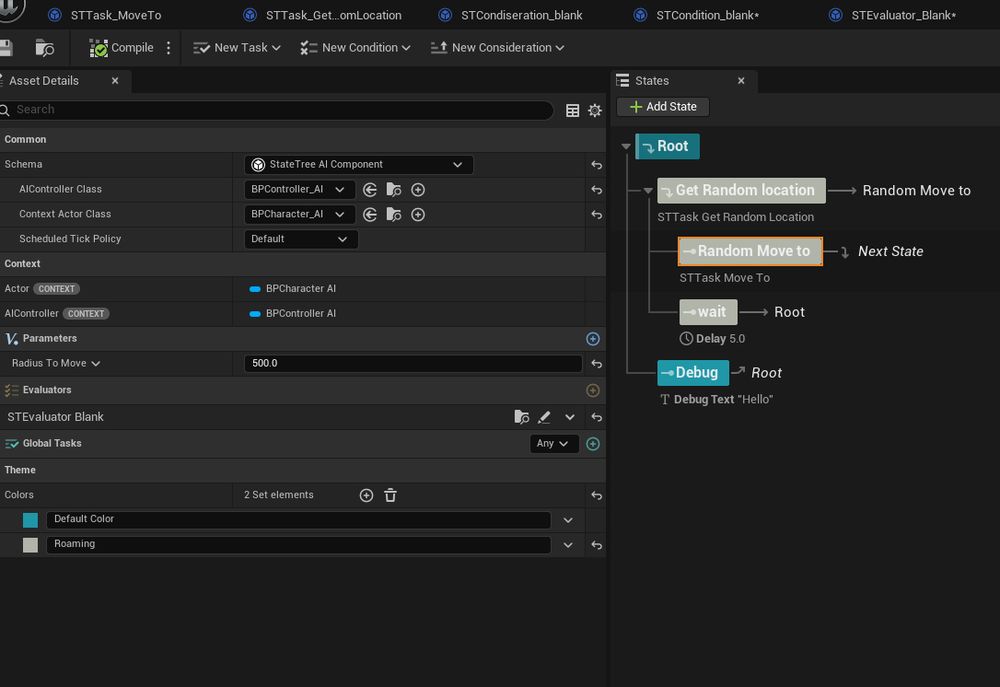Add a new Colors set element
The image size is (1000, 687).
(x=366, y=495)
